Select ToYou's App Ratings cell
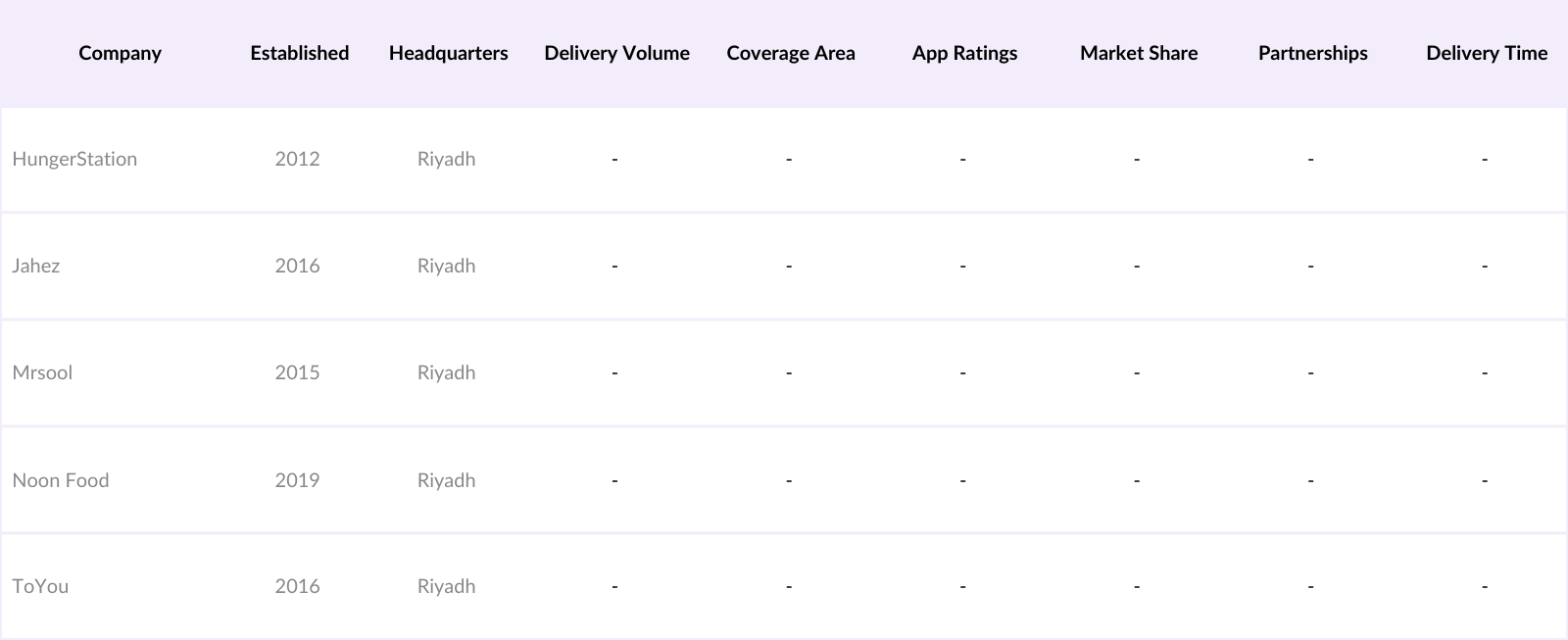The image size is (1568, 640). 963,586
